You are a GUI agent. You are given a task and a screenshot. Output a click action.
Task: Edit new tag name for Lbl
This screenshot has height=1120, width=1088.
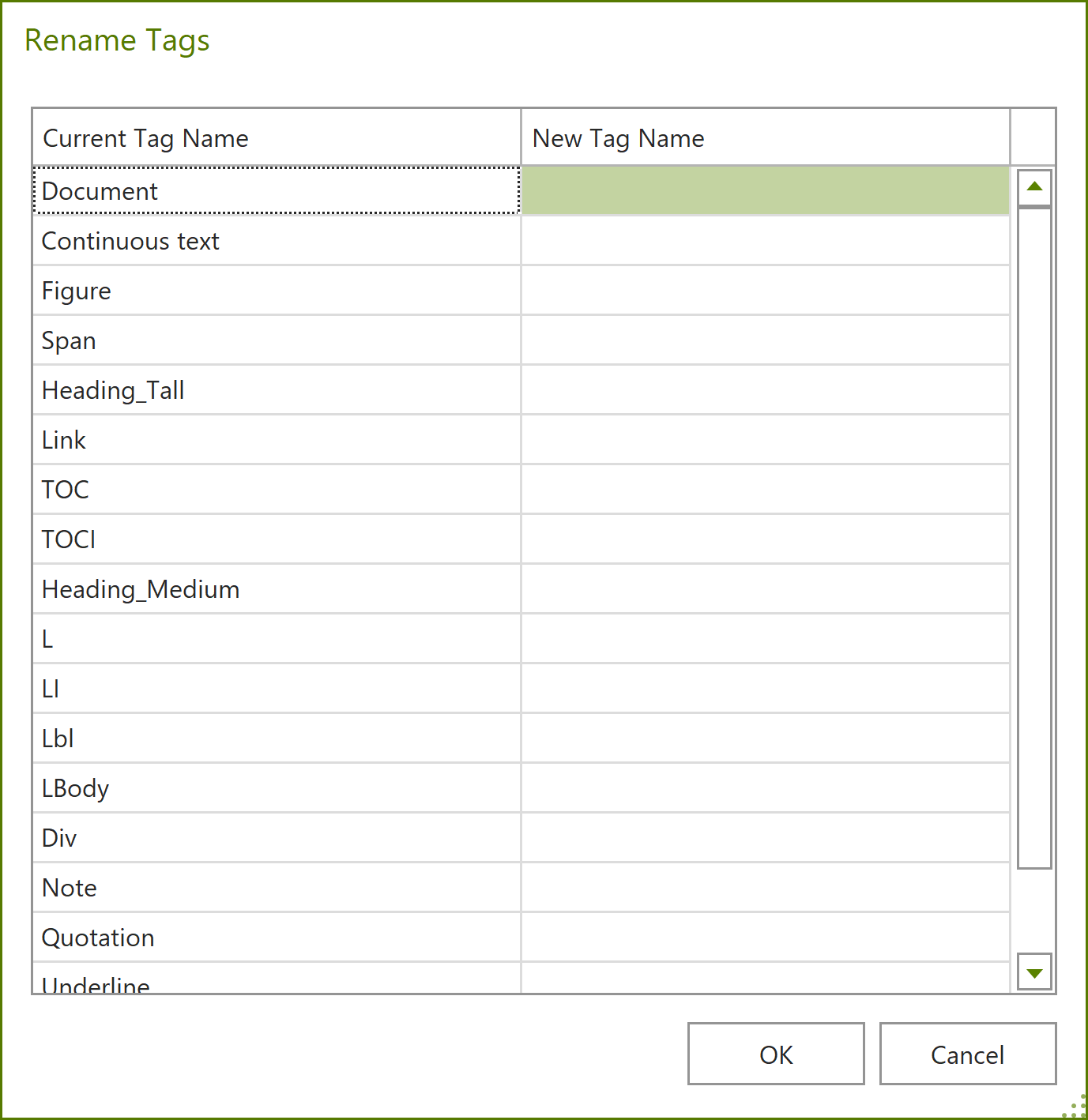[766, 738]
